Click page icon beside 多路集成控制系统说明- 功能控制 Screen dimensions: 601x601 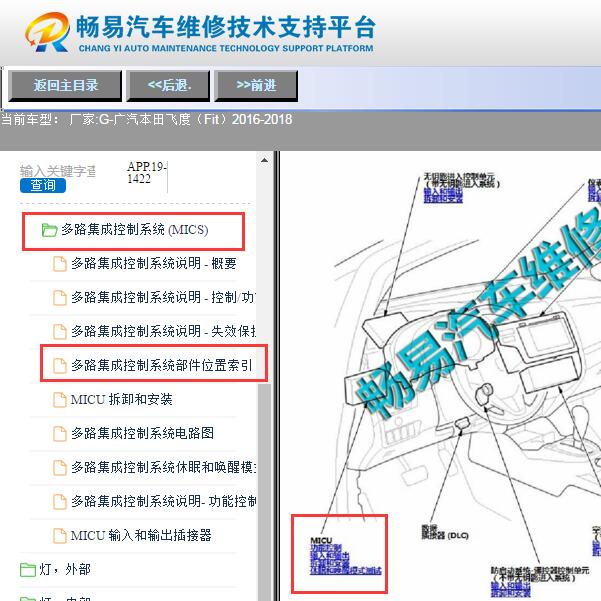(59, 501)
